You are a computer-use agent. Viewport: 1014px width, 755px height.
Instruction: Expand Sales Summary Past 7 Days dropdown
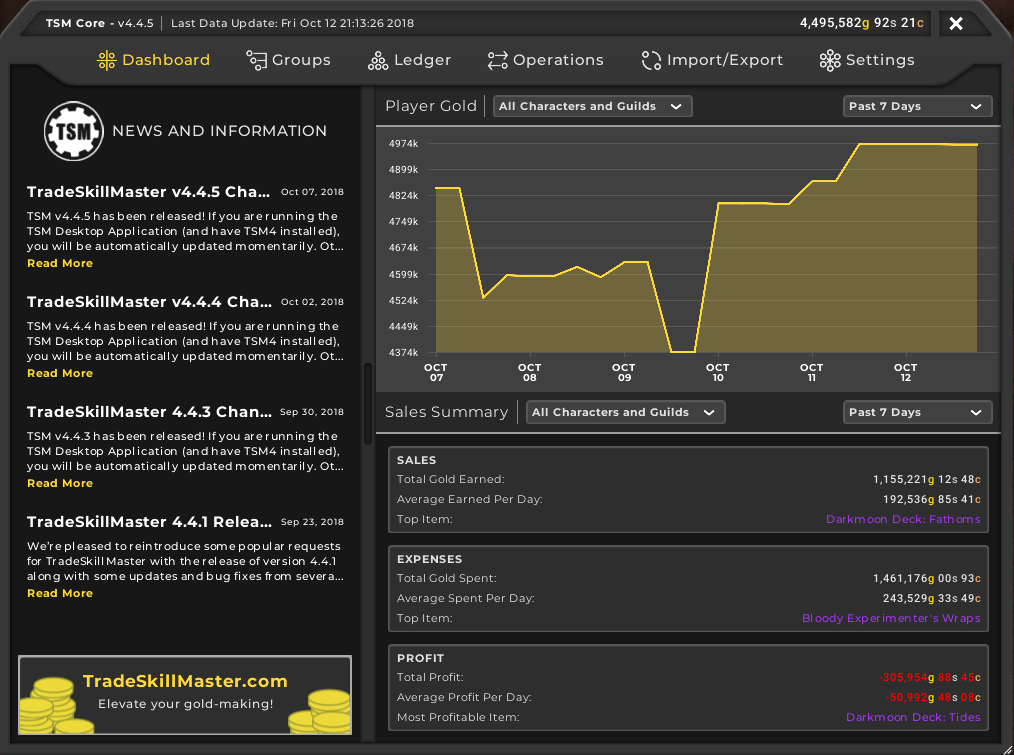click(x=917, y=412)
